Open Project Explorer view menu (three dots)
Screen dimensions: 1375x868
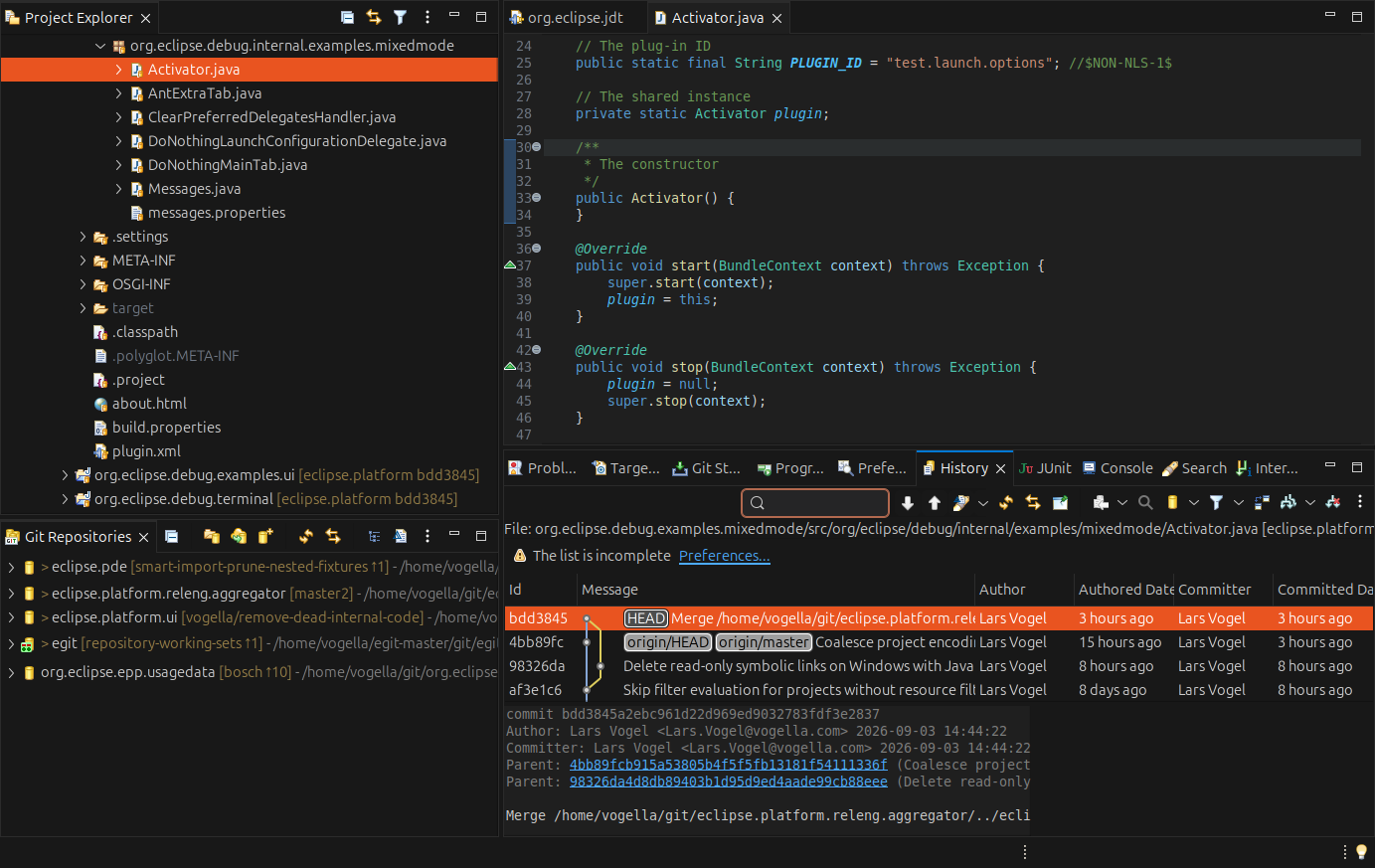[x=428, y=17]
